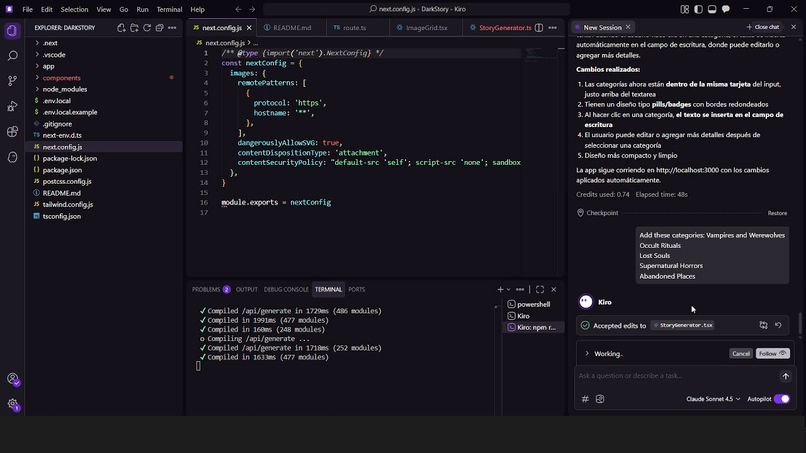
Task: Close the next.config.js editor tab
Action: 249,28
